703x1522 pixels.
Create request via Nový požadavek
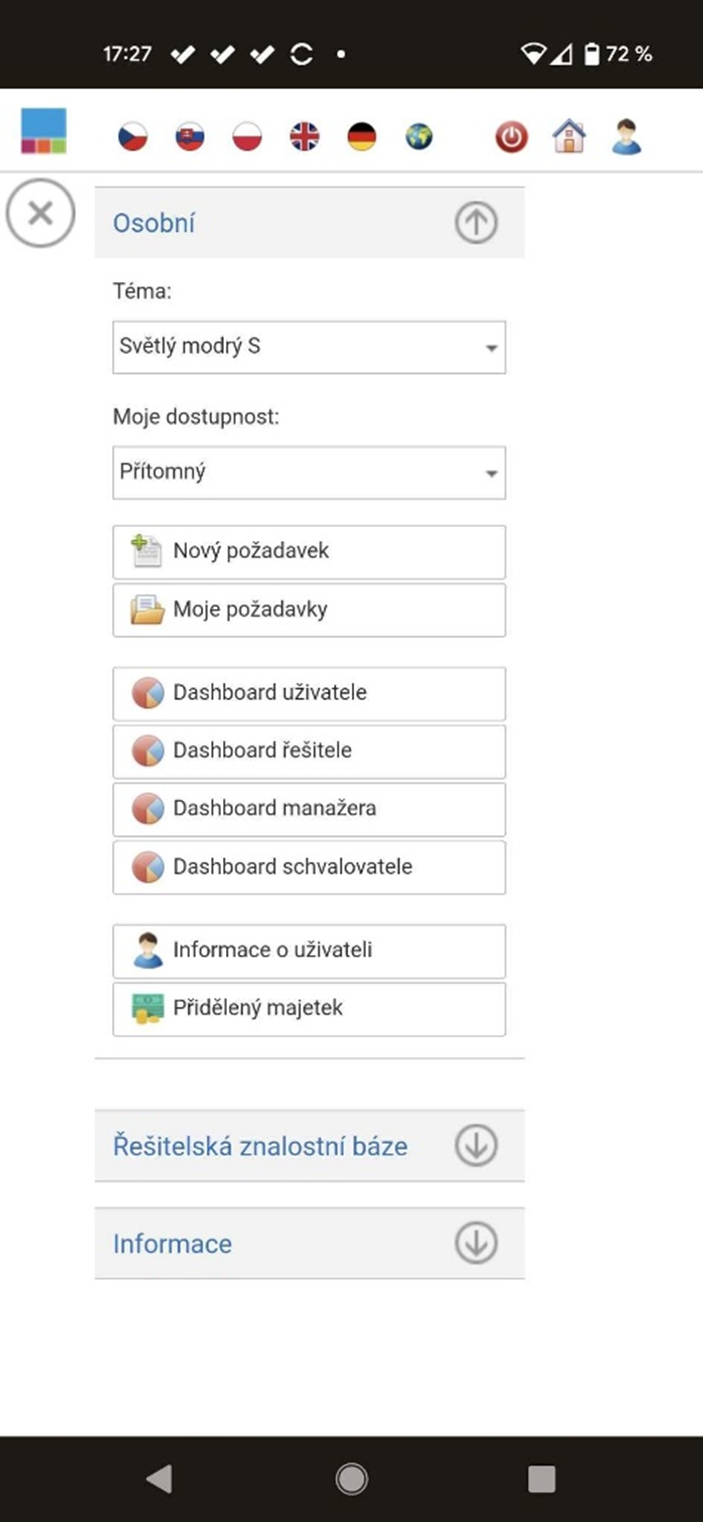pyautogui.click(x=309, y=551)
